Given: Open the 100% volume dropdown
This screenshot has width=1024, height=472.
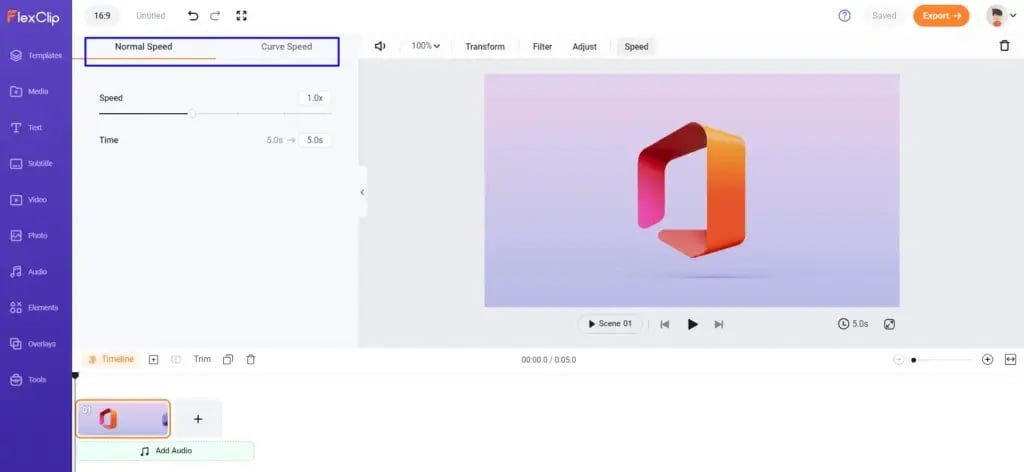Looking at the screenshot, I should 426,46.
